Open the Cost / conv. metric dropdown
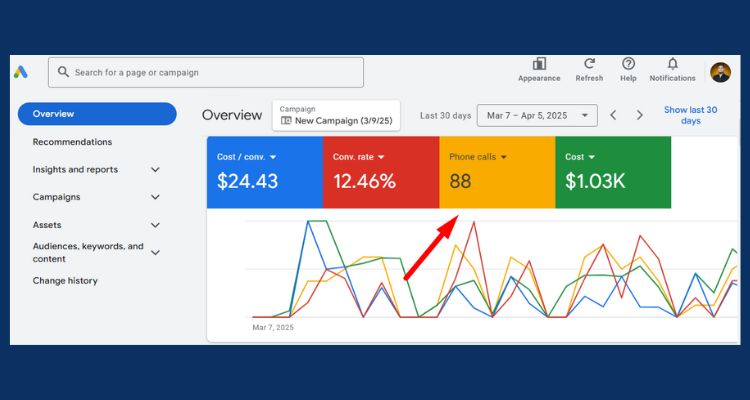This screenshot has width=750, height=400. (246, 157)
